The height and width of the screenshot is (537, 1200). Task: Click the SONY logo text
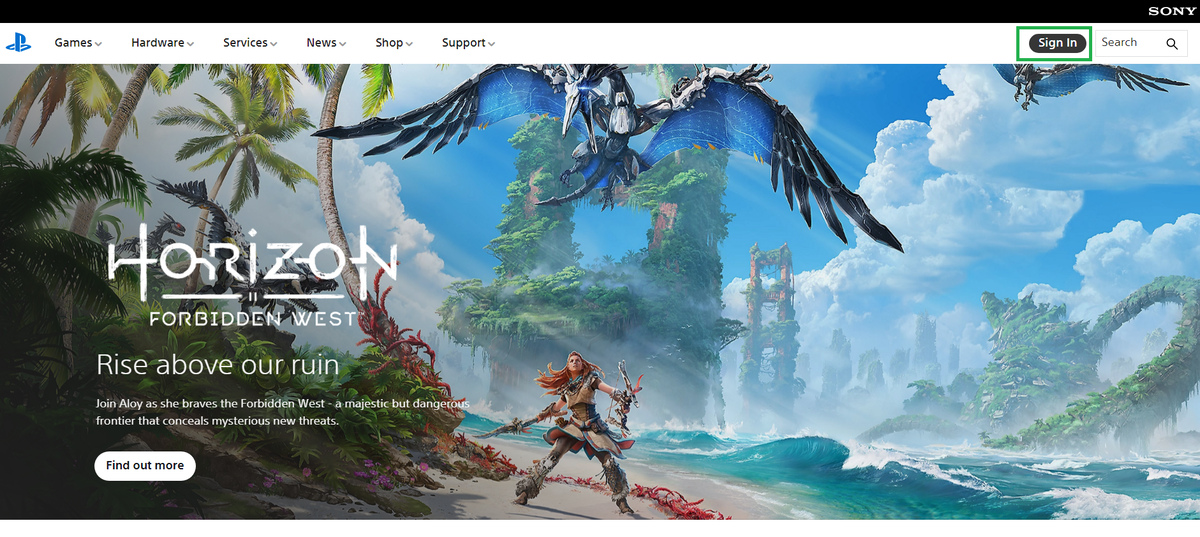[1171, 11]
